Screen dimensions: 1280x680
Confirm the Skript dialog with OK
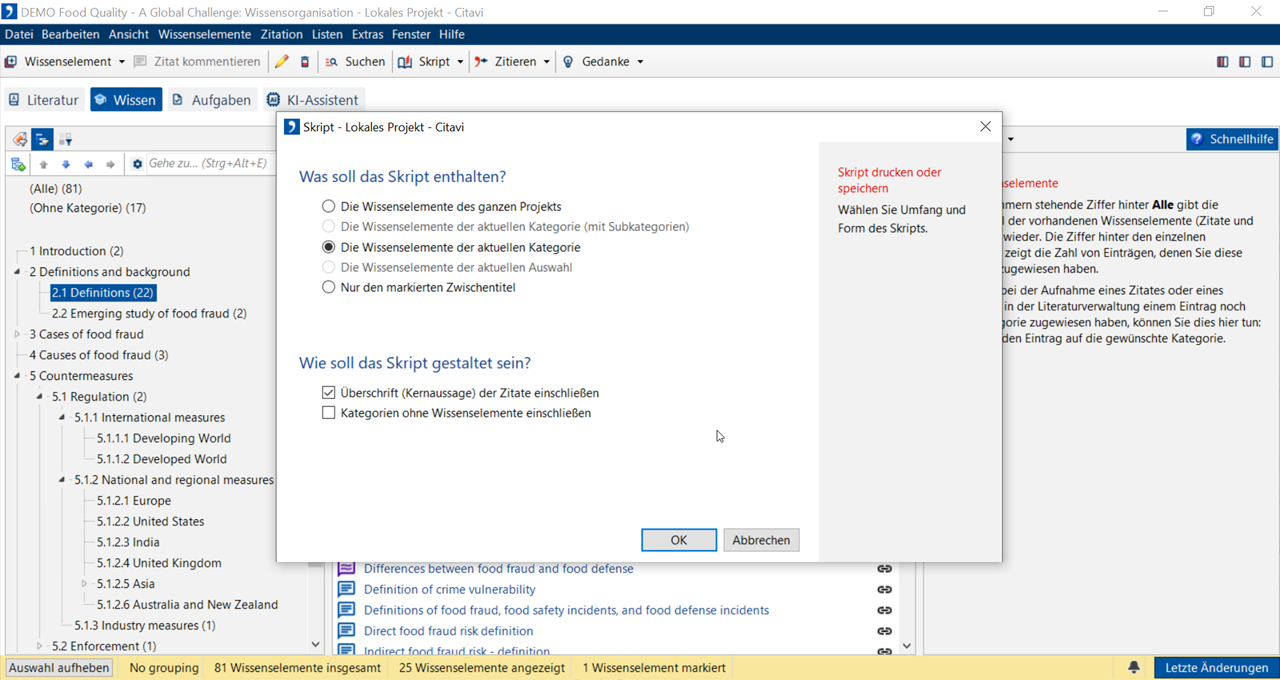point(678,540)
